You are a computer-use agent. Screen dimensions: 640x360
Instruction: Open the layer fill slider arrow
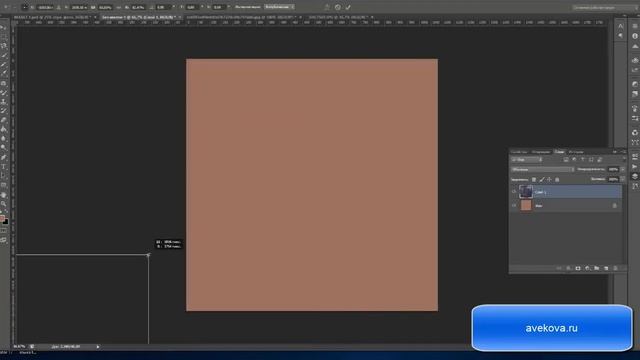pyautogui.click(x=622, y=179)
